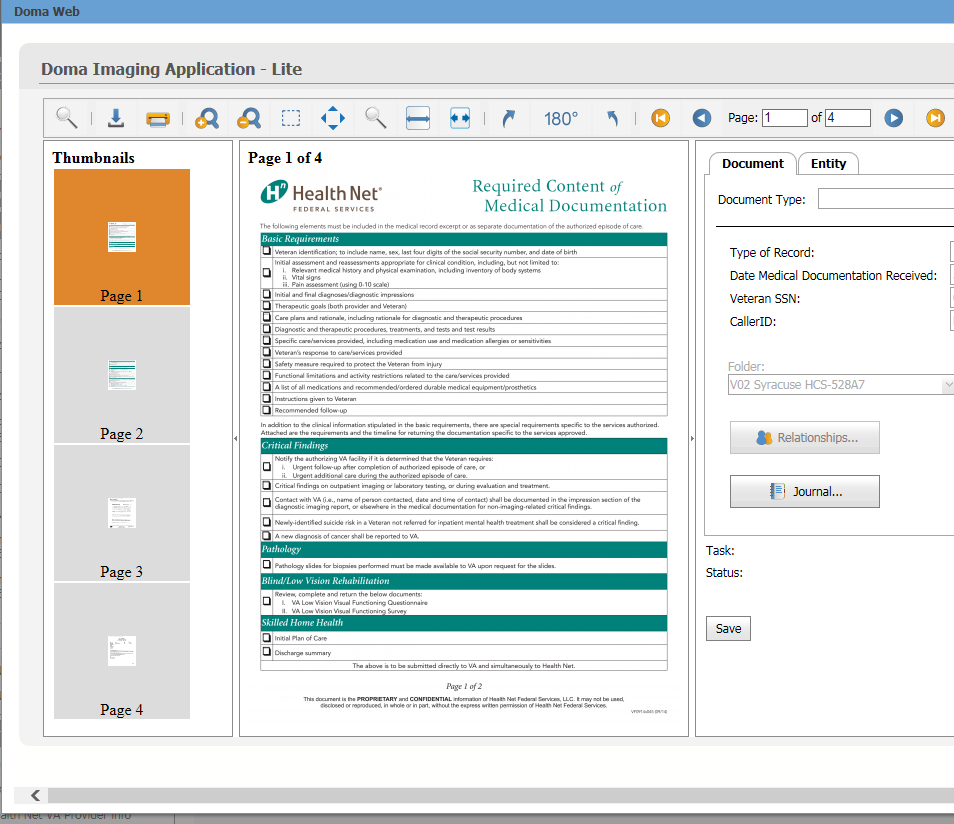Rotate the page clockwise

pos(509,119)
